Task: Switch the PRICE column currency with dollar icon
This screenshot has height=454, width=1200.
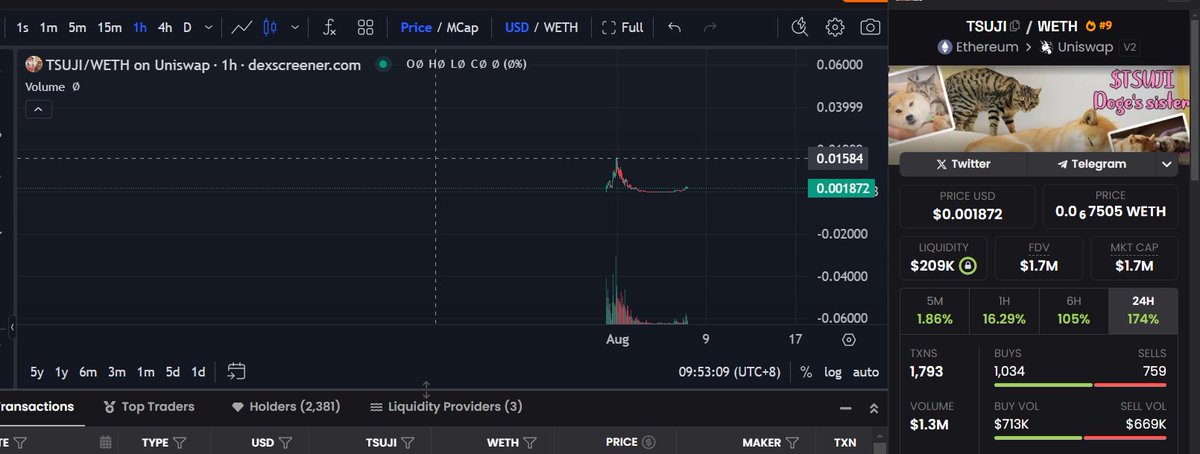Action: pos(649,442)
